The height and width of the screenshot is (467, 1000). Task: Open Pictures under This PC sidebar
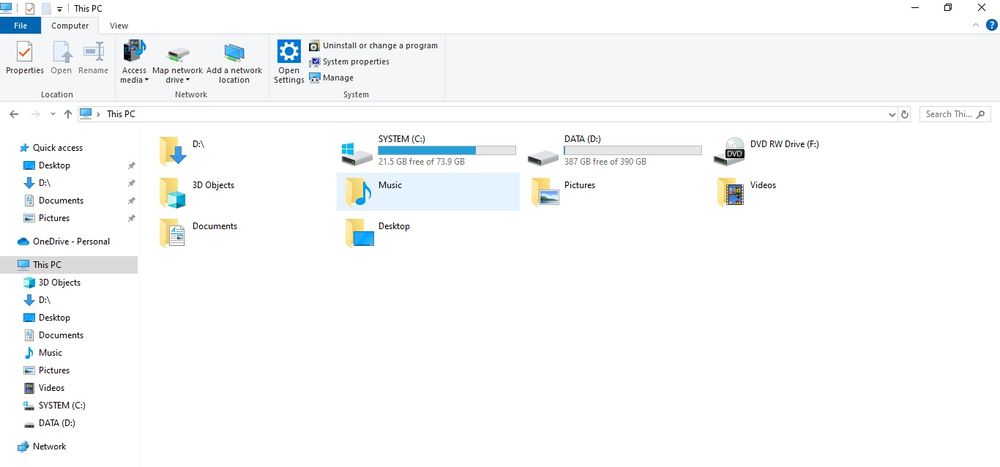54,370
